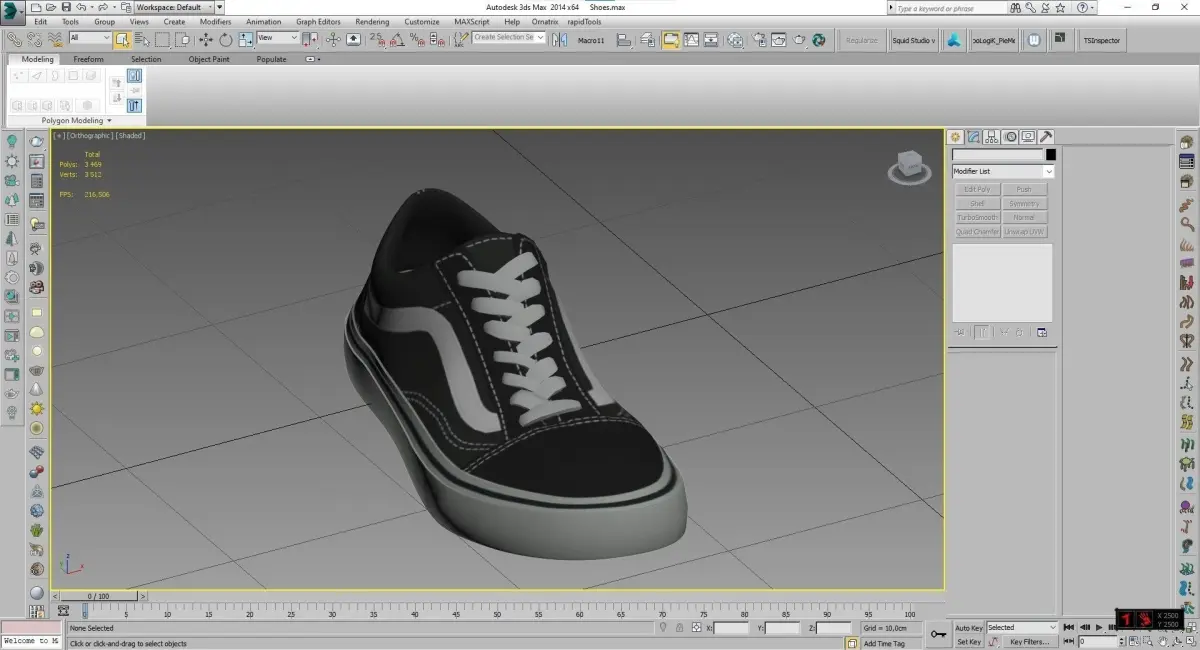1200x650 pixels.
Task: Toggle Percent Snap
Action: click(x=417, y=40)
